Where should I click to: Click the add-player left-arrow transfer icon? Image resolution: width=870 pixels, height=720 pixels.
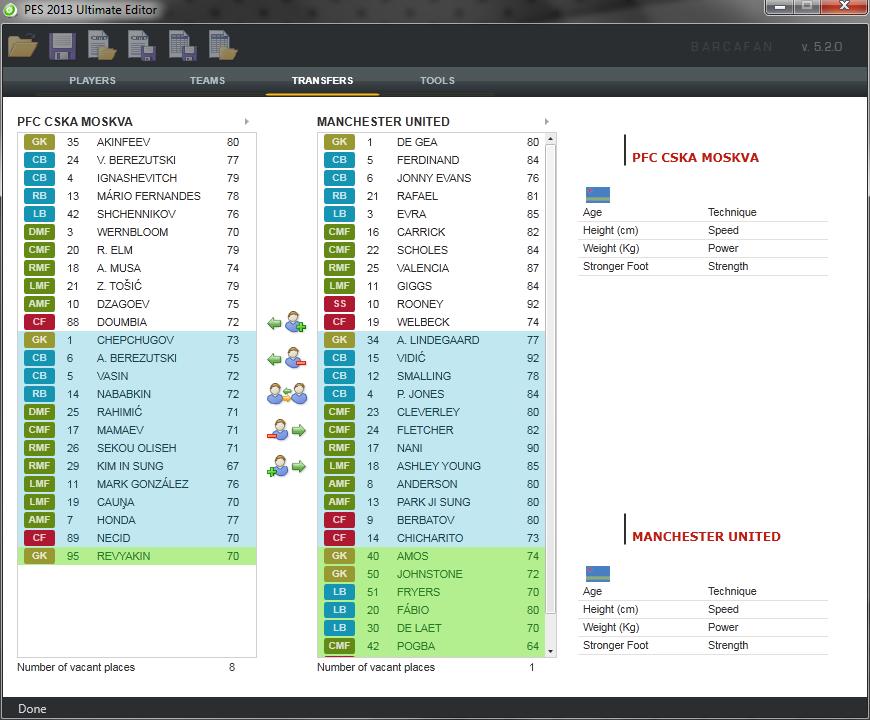(x=287, y=322)
